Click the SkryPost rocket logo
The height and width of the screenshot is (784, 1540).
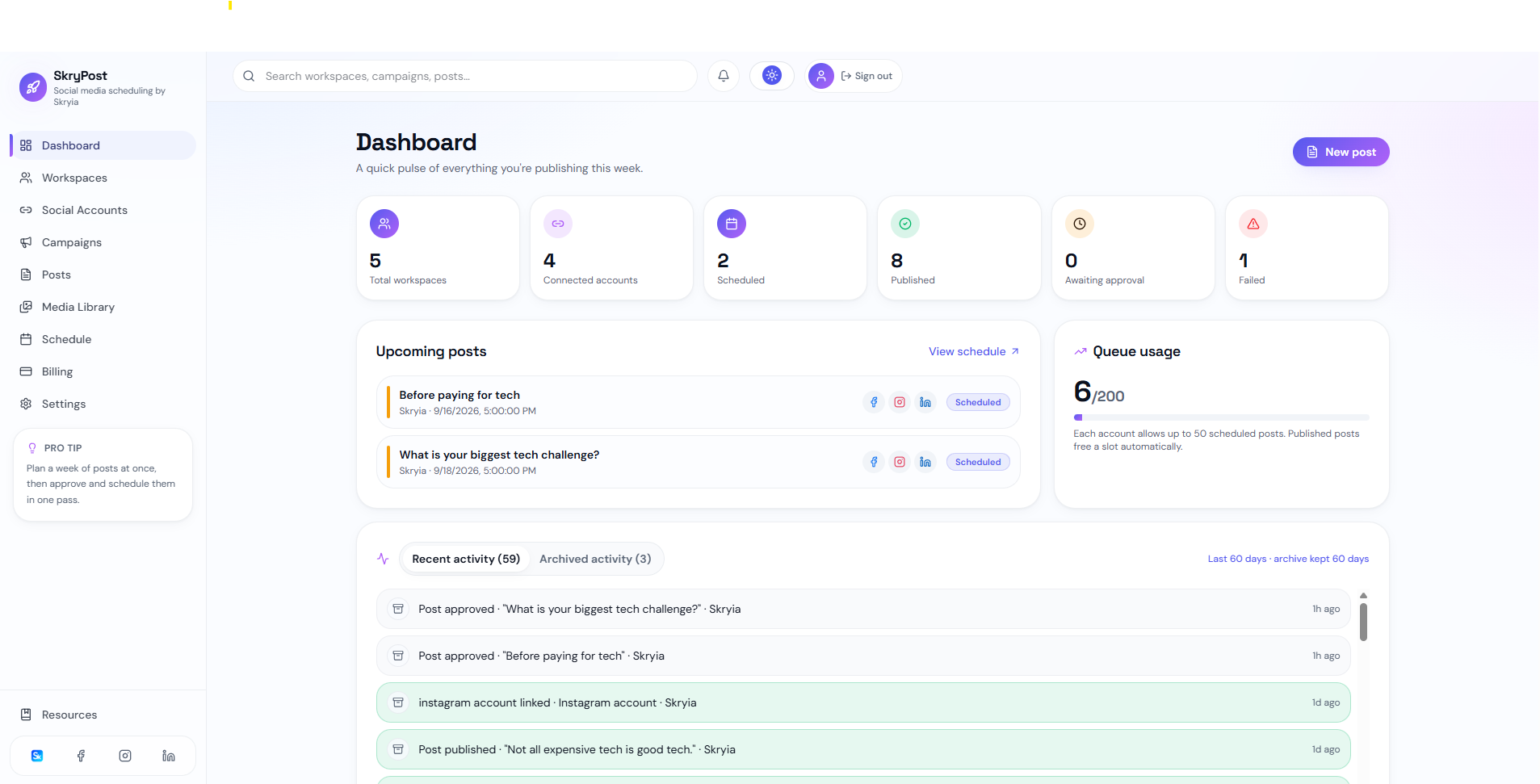click(x=33, y=87)
